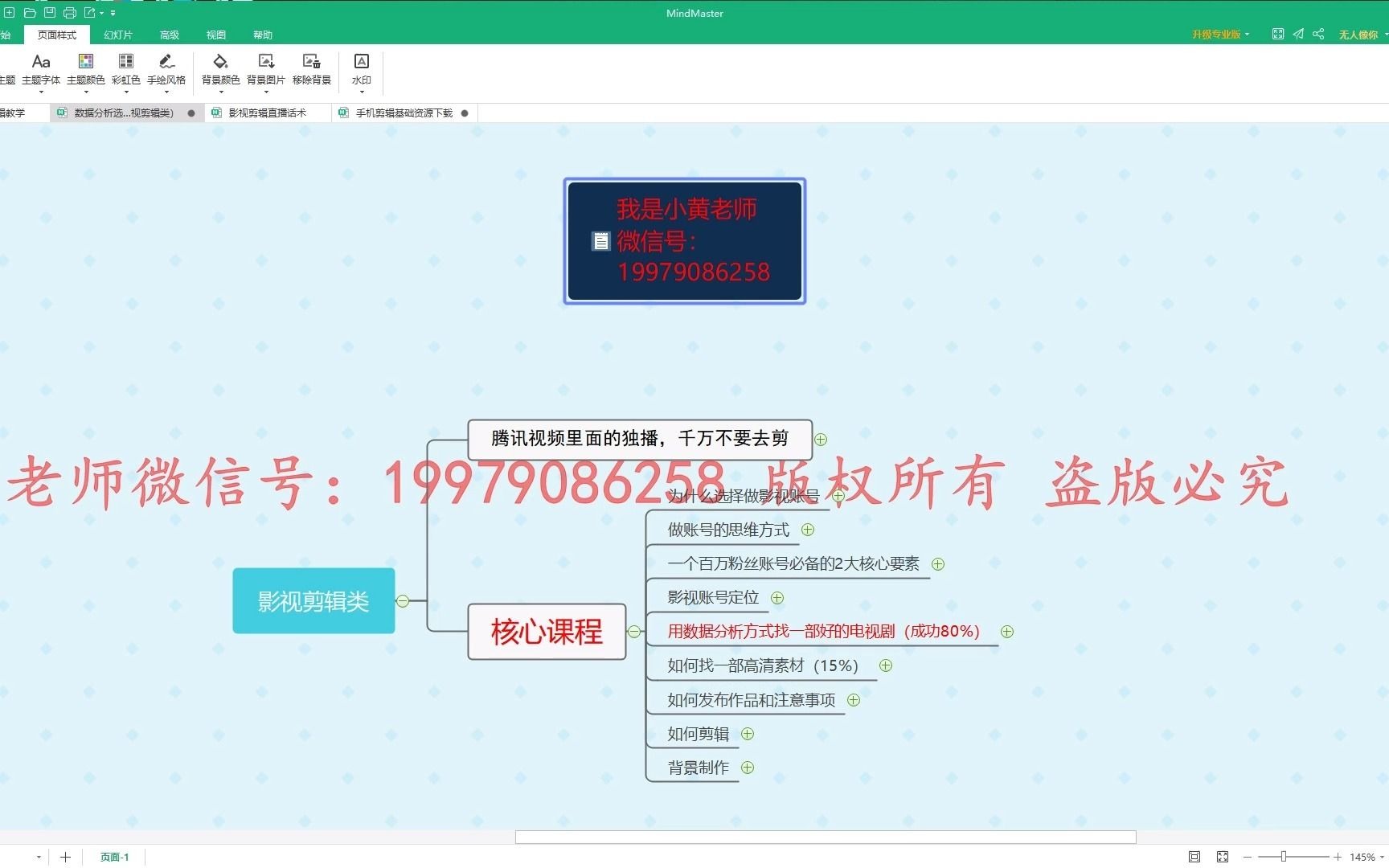This screenshot has width=1389, height=868.
Task: Expand the arrow under 主题颜色
Action: pyautogui.click(x=86, y=92)
